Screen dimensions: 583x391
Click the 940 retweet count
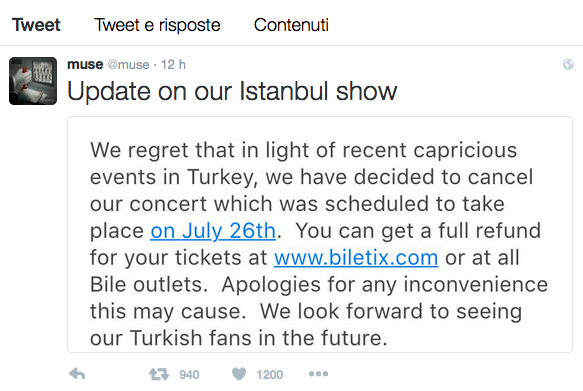tap(189, 375)
